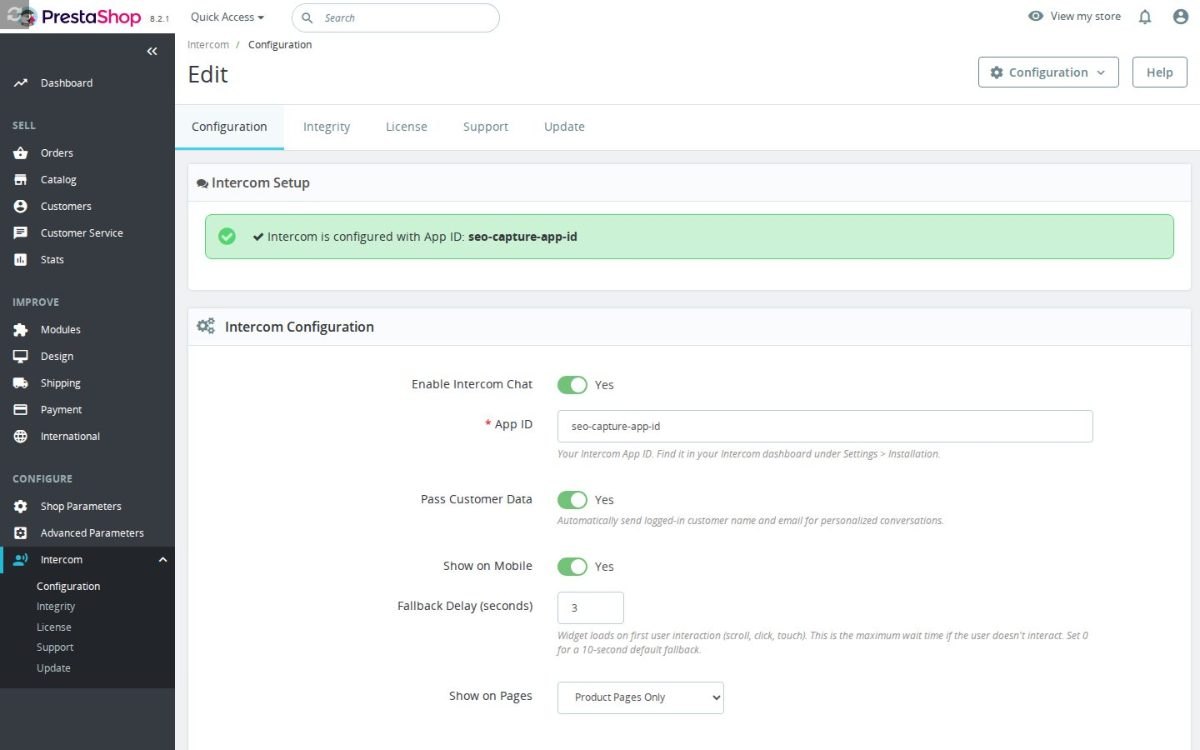Click the Design monitor icon
This screenshot has height=750, width=1200.
[20, 356]
